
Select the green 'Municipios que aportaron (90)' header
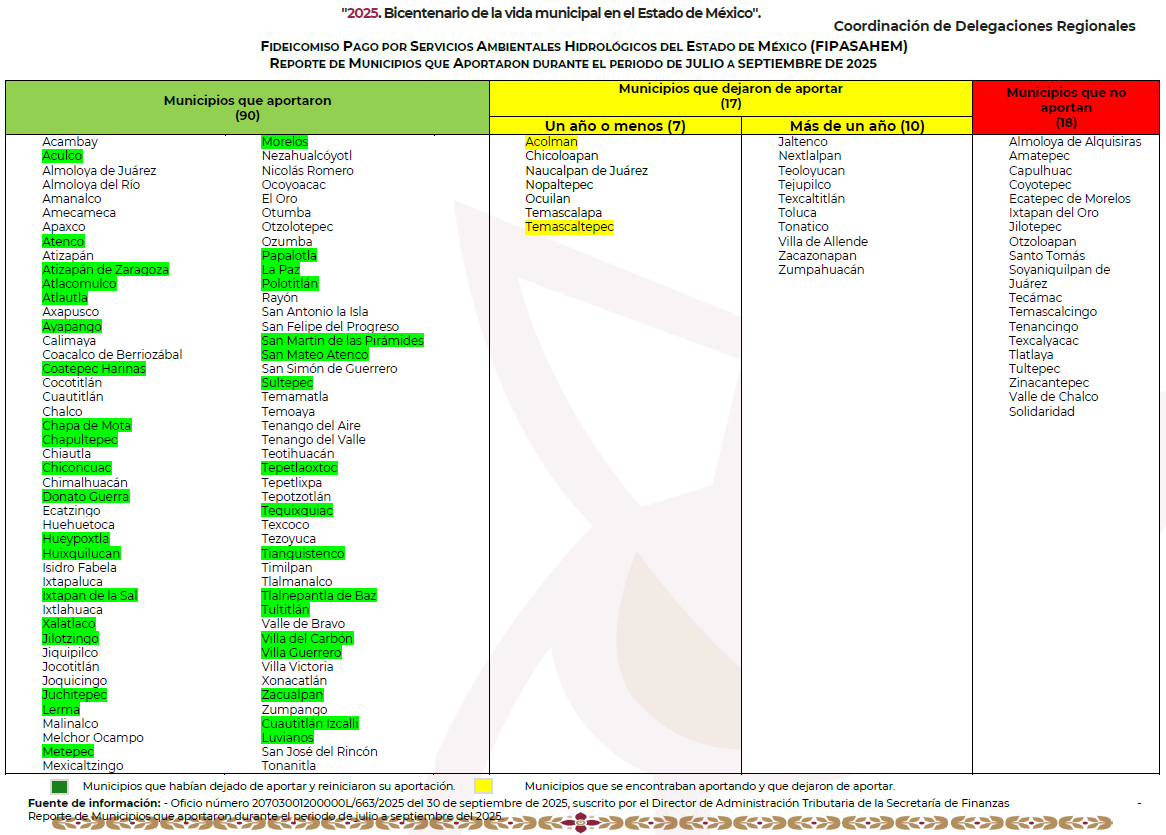click(x=247, y=108)
